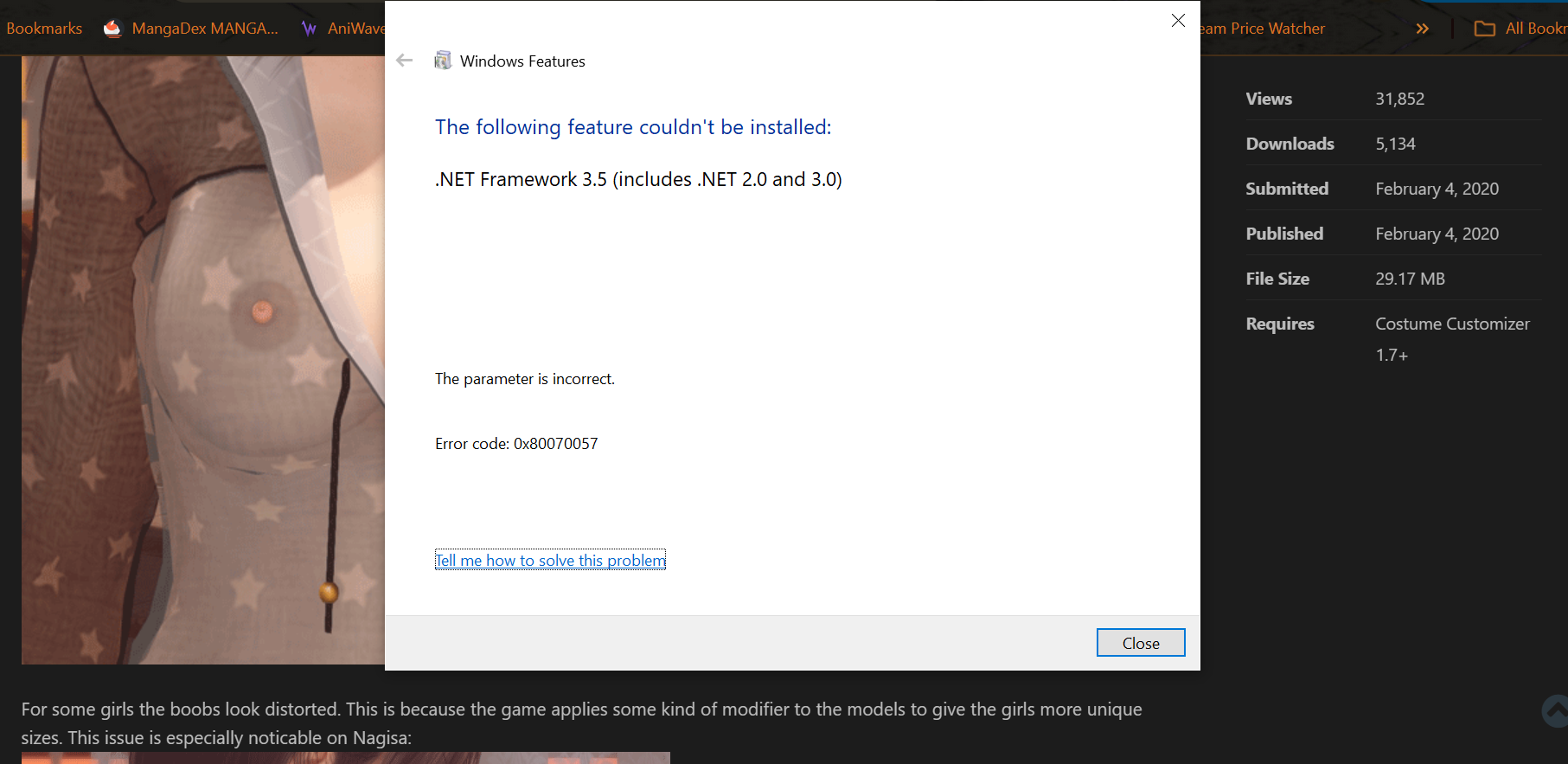Click the Submitted date February 4, 2020
Image resolution: width=1568 pixels, height=764 pixels.
tap(1437, 189)
